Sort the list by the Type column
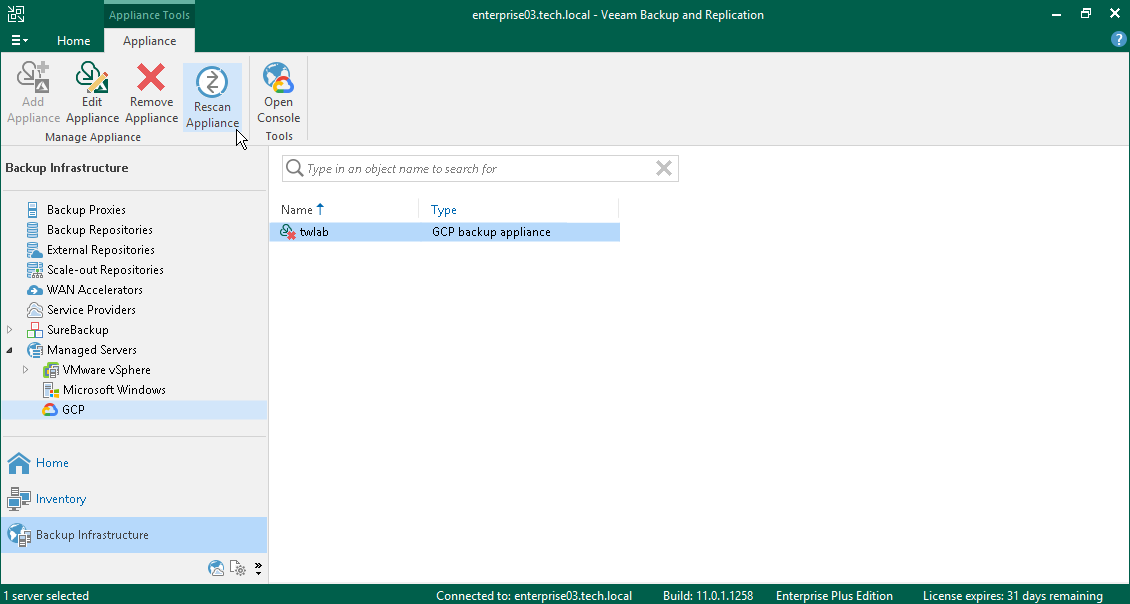1130x604 pixels. (x=444, y=210)
